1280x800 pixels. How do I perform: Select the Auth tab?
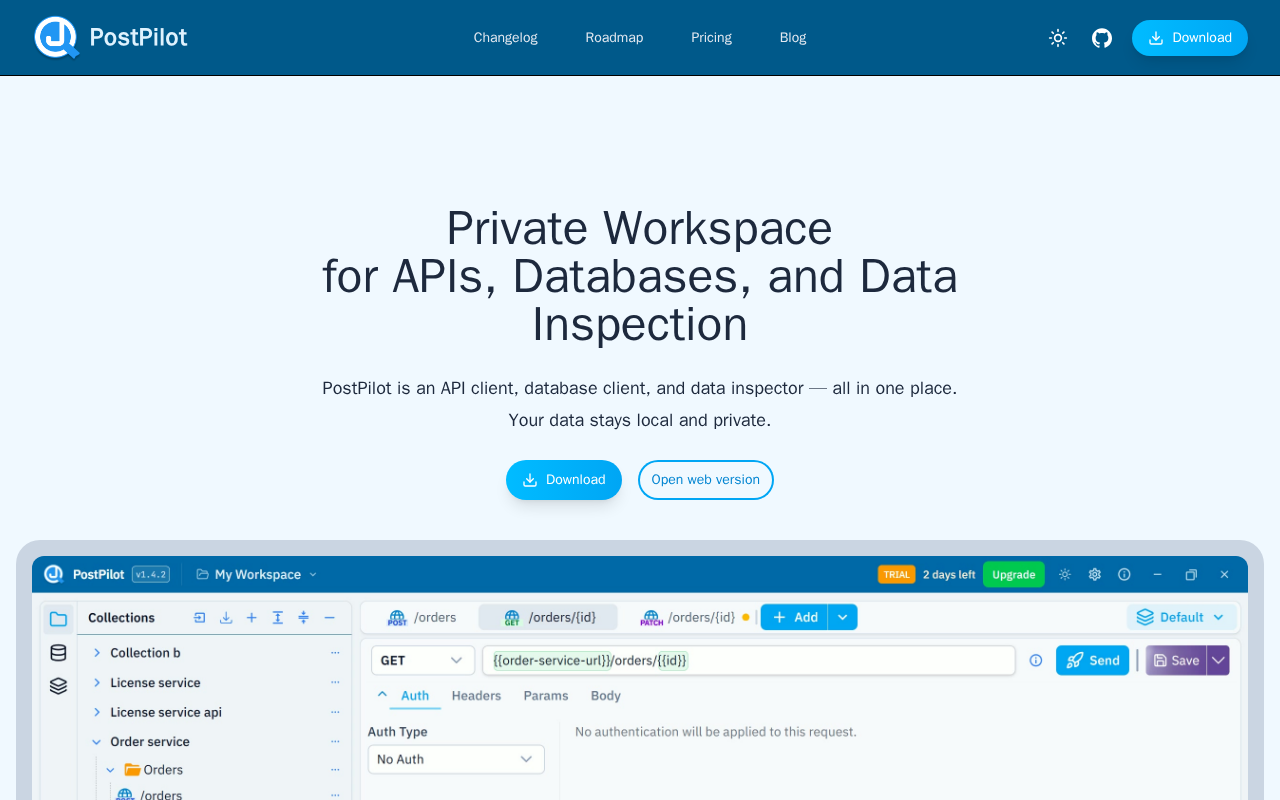415,696
